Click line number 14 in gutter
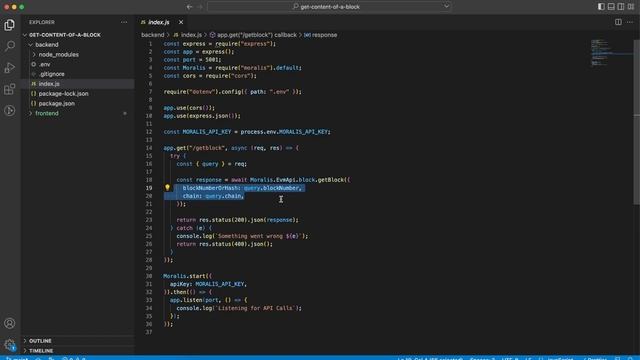 (149, 148)
